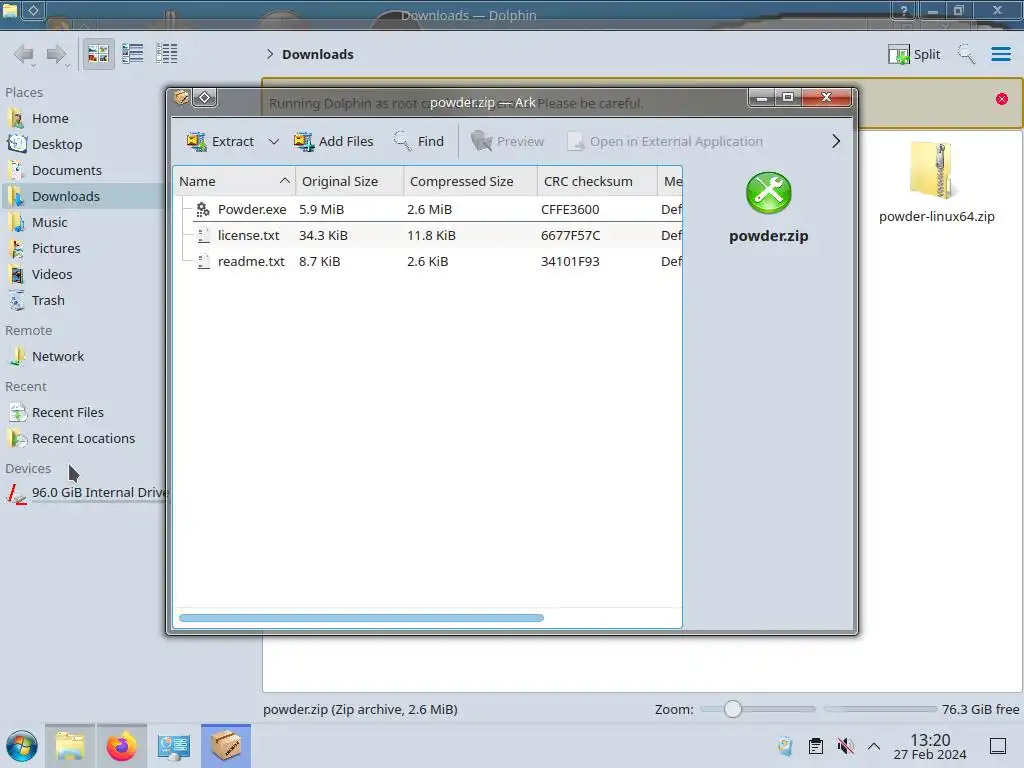Select readme.txt in the archive list
1024x768 pixels.
251,261
